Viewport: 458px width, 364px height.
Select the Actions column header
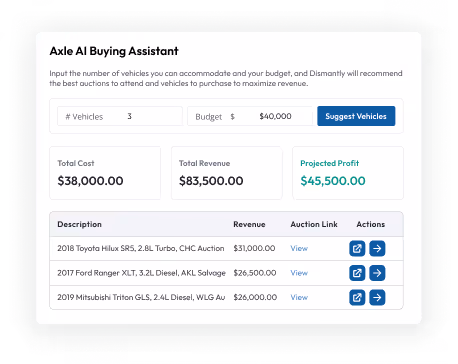click(371, 224)
